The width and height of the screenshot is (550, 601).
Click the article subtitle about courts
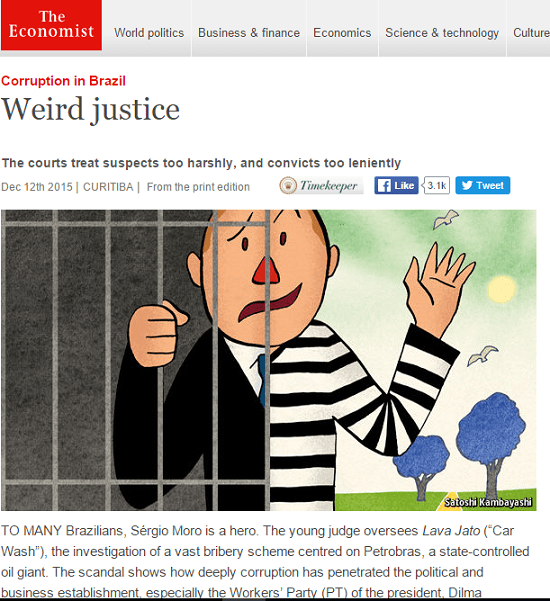point(201,163)
